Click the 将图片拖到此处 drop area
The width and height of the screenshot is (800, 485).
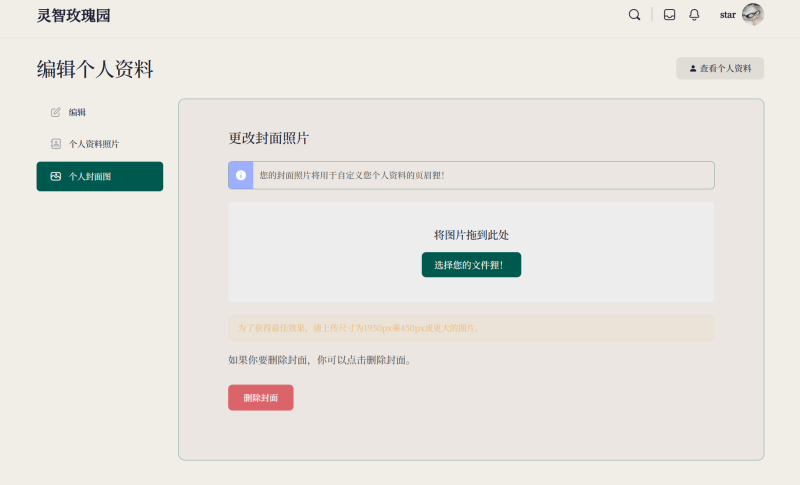coord(471,252)
